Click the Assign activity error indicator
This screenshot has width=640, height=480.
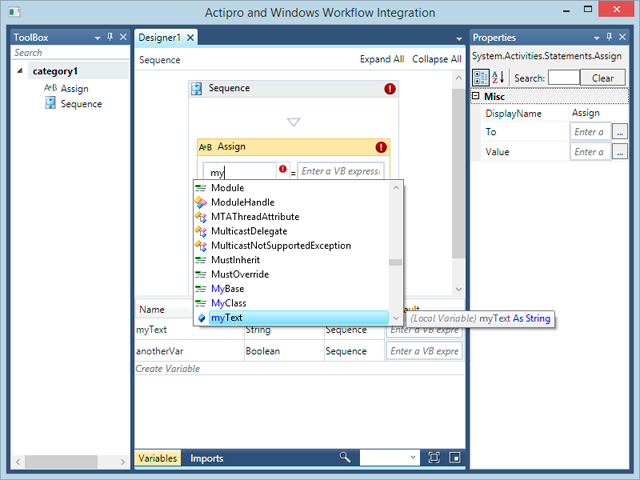[381, 147]
